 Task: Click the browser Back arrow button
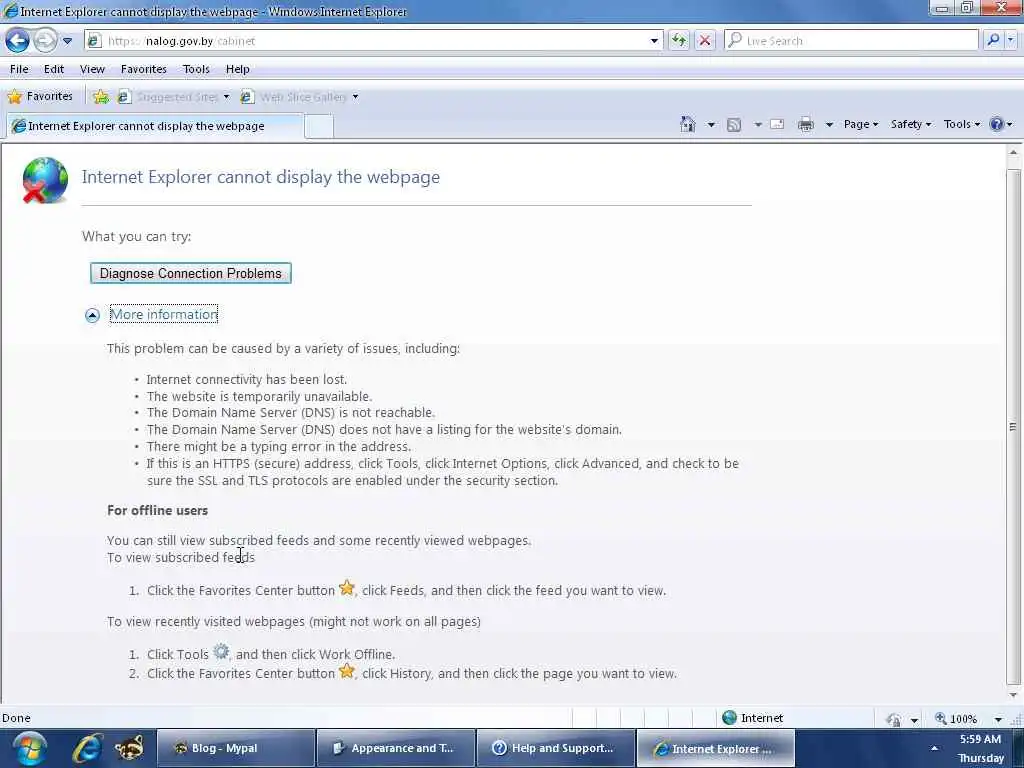tap(18, 40)
